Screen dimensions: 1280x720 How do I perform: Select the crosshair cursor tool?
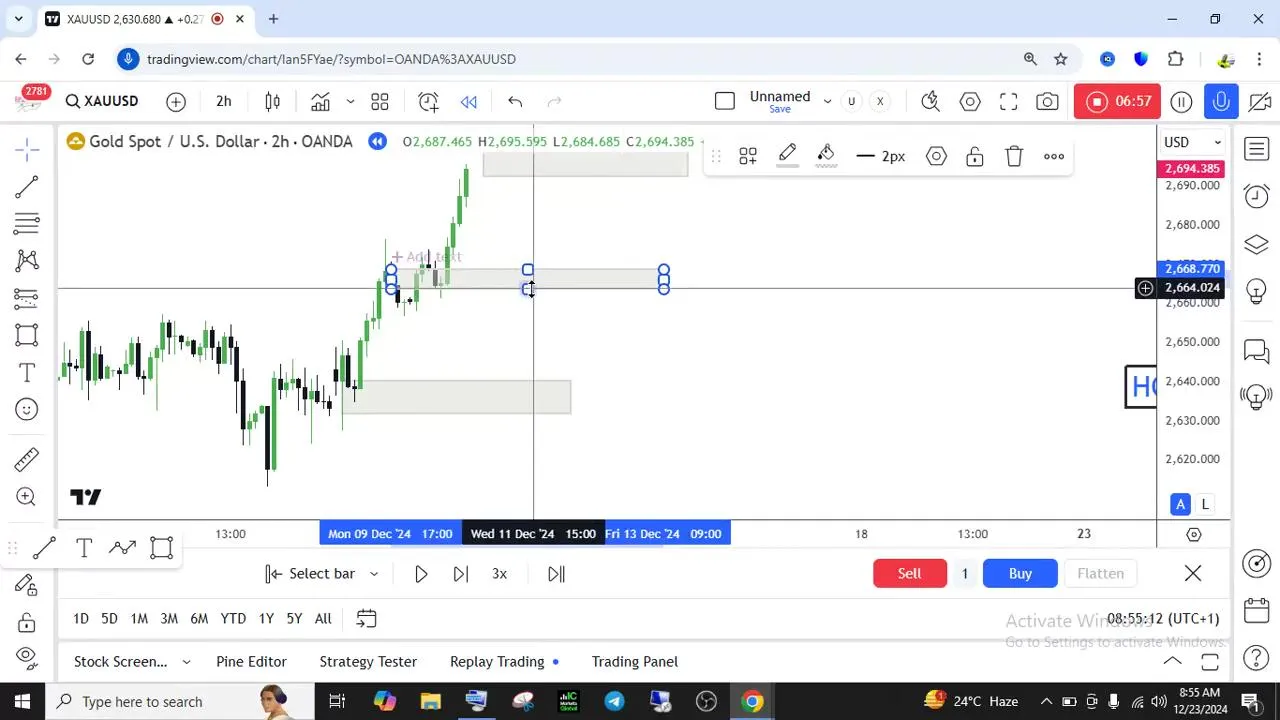click(27, 150)
